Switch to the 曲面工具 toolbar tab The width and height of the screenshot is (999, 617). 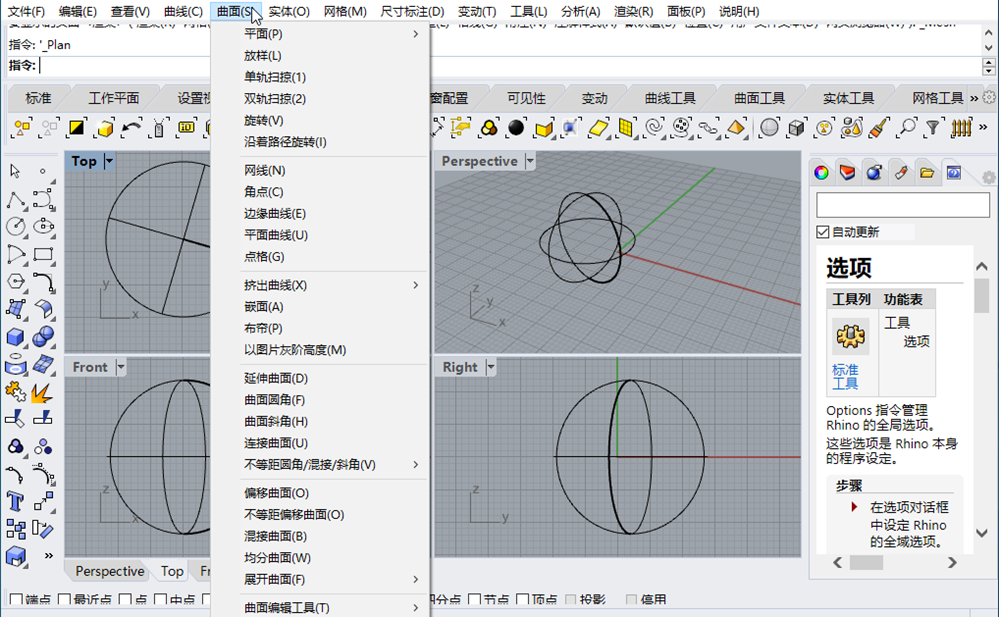tap(759, 98)
